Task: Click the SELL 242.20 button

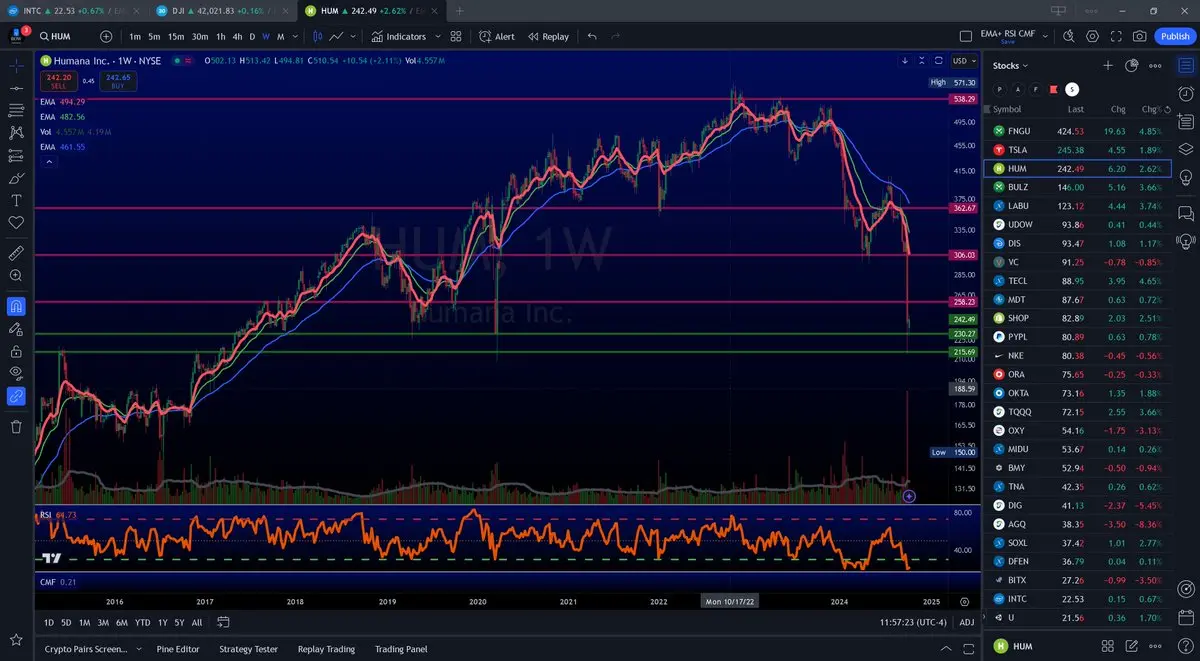Action: [x=59, y=81]
